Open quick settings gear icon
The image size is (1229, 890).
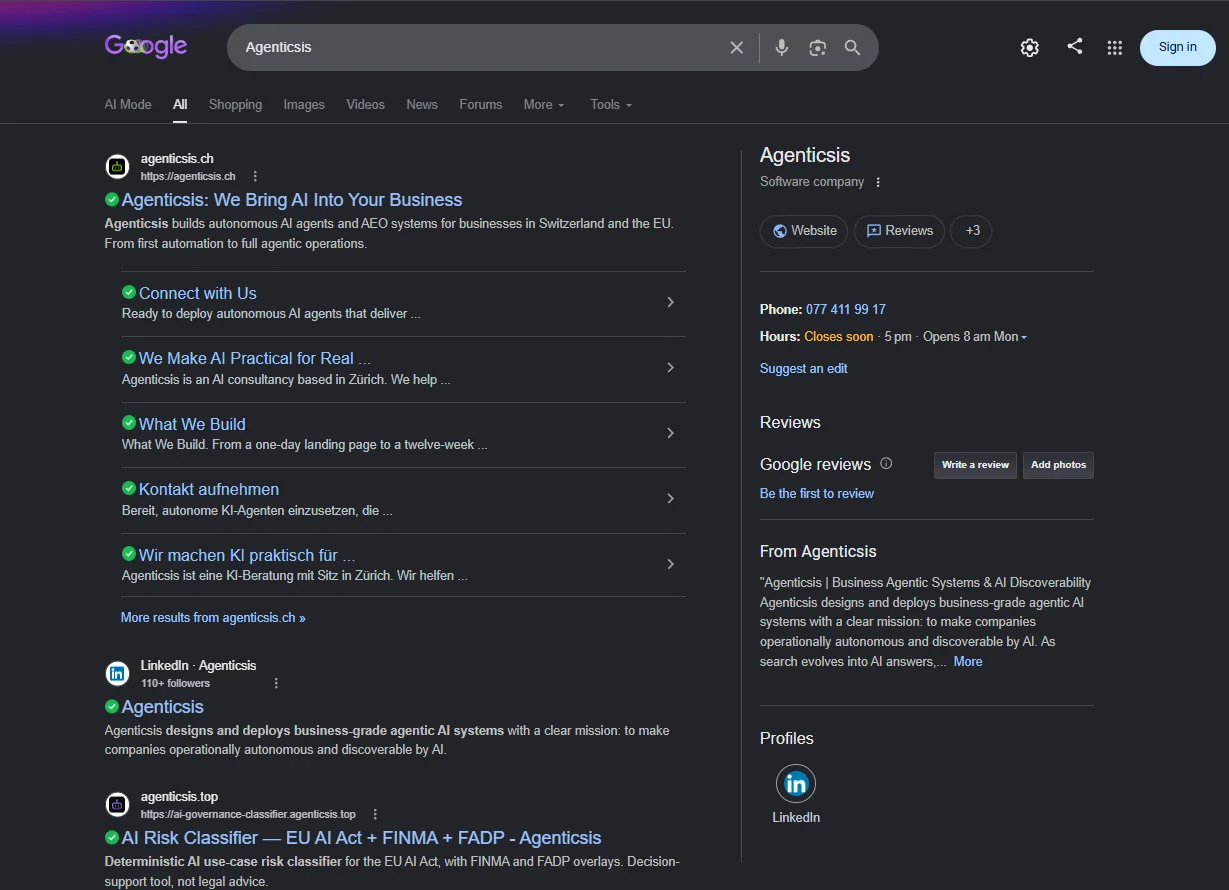click(x=1030, y=47)
